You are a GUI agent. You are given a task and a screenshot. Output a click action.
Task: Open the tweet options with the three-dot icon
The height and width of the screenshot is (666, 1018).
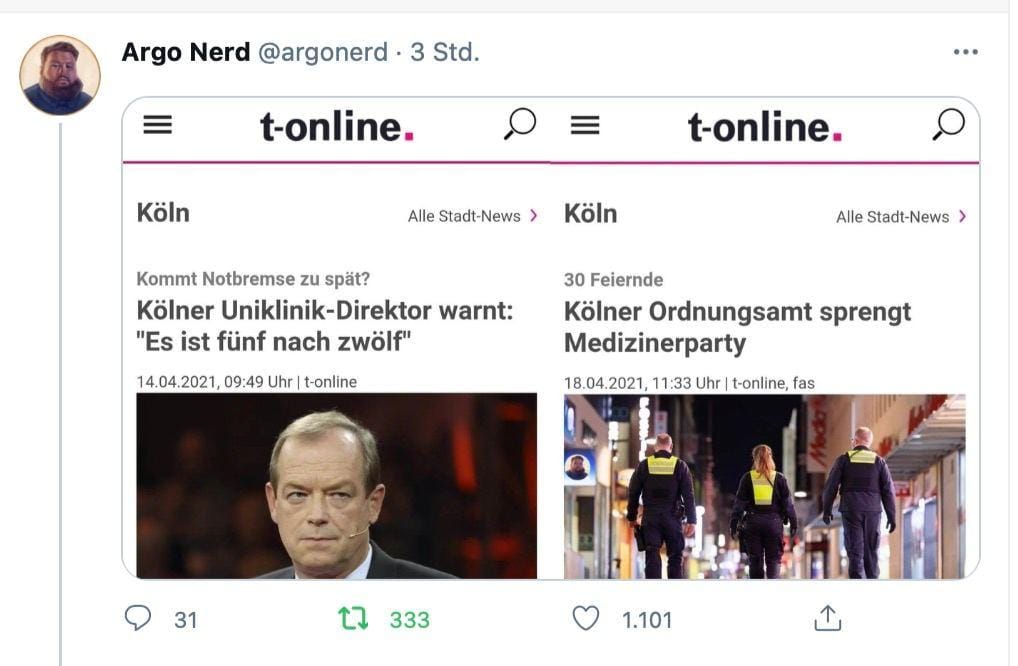tap(966, 50)
